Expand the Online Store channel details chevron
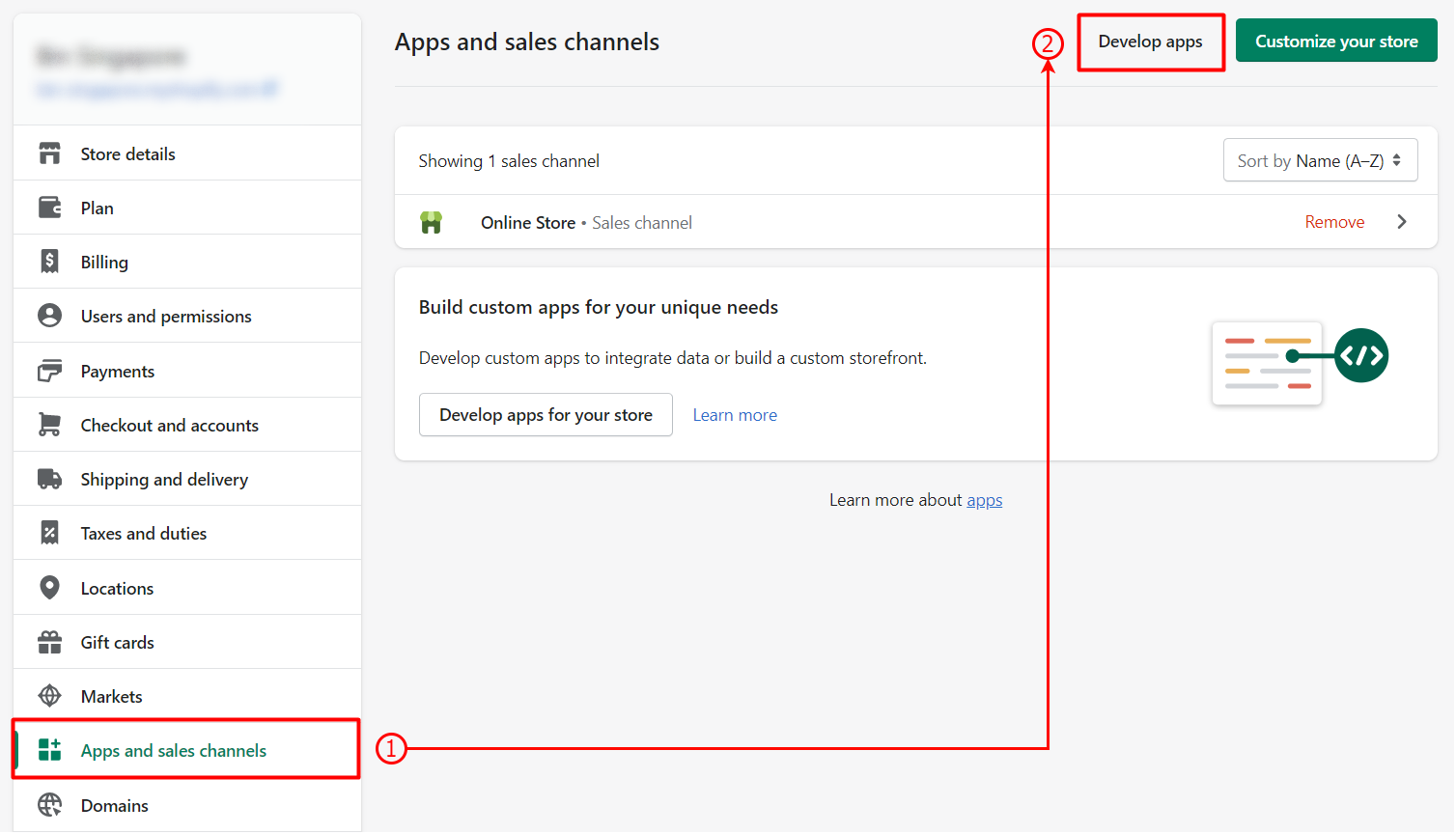 click(1402, 221)
